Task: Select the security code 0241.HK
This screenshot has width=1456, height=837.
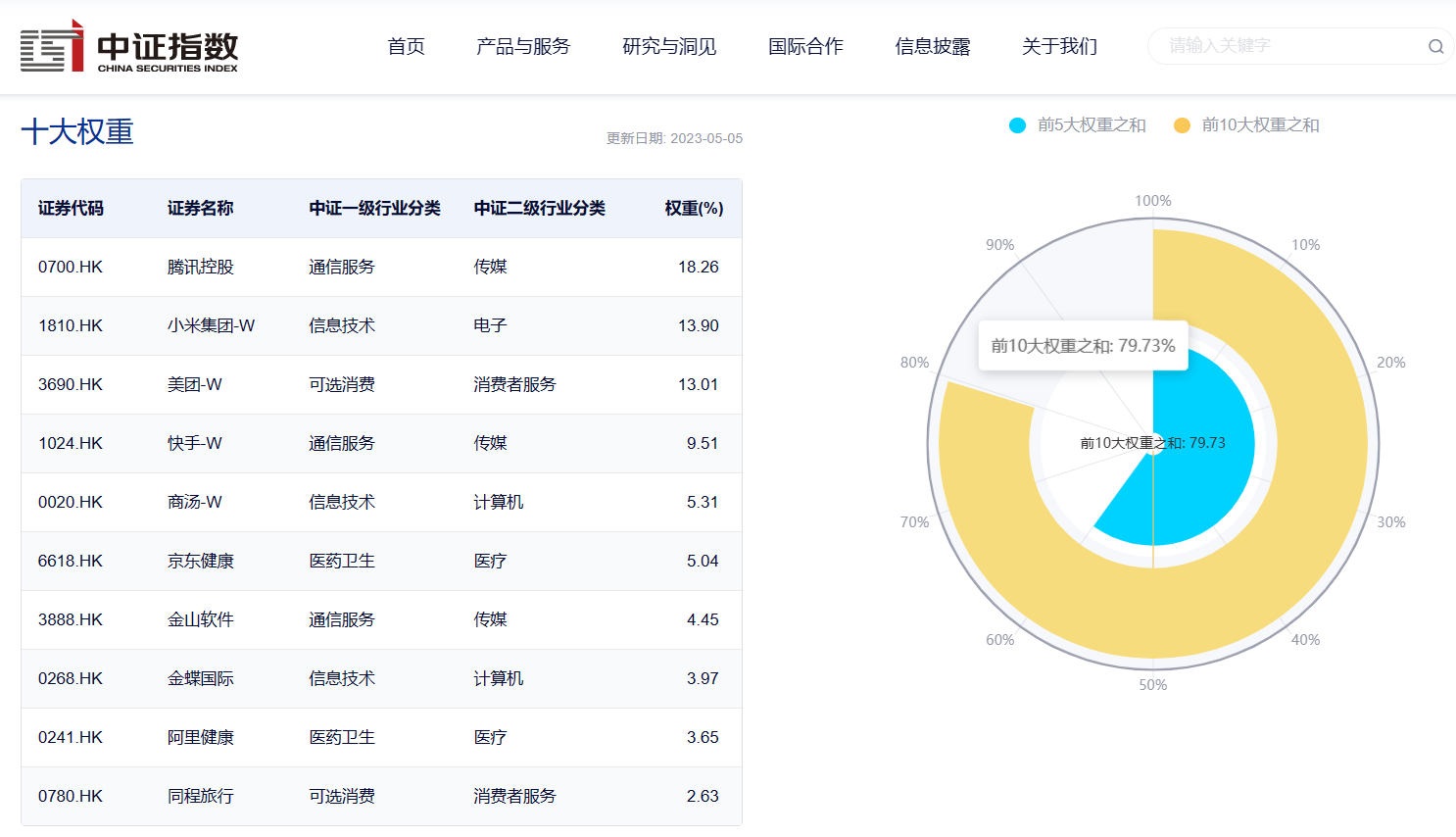Action: click(71, 737)
